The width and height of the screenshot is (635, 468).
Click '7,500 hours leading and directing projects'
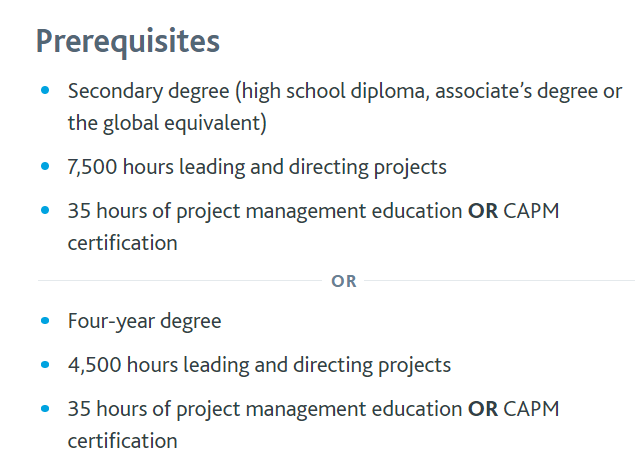[x=257, y=167]
